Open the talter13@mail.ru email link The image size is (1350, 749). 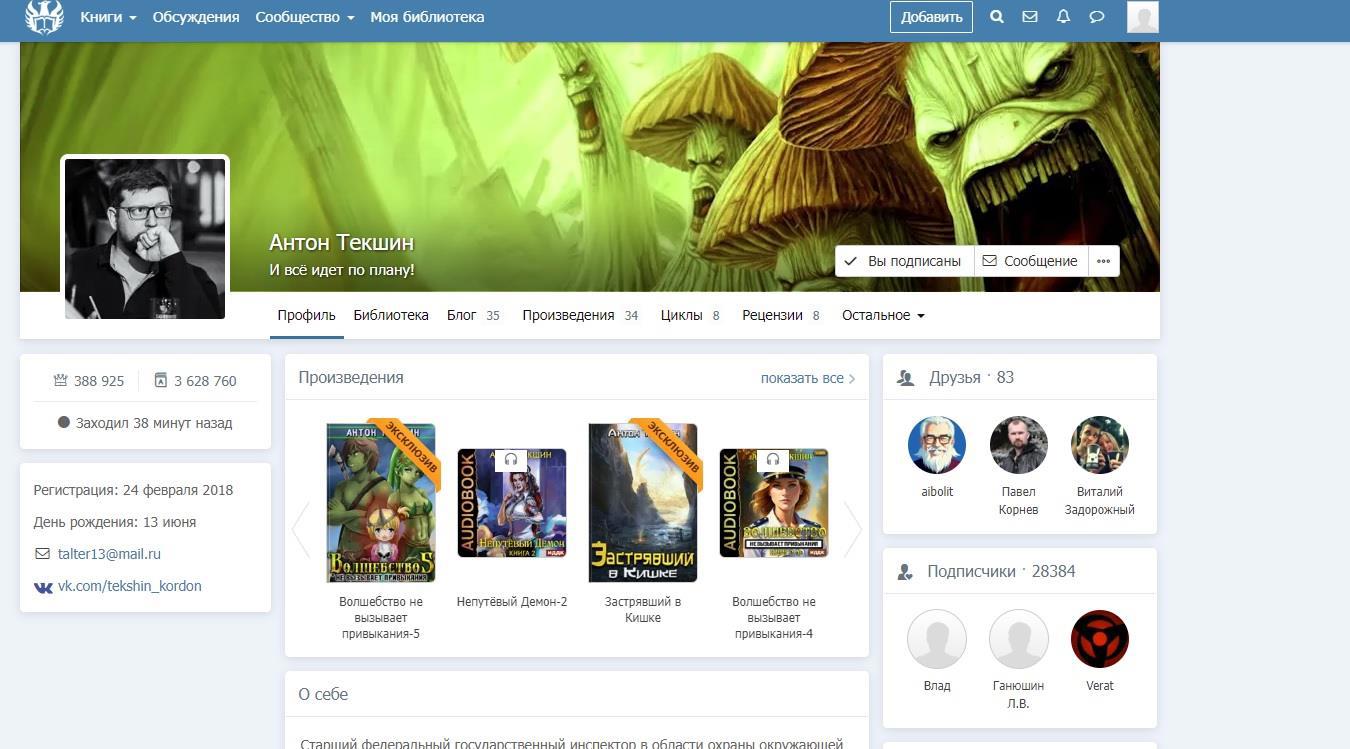click(x=109, y=554)
